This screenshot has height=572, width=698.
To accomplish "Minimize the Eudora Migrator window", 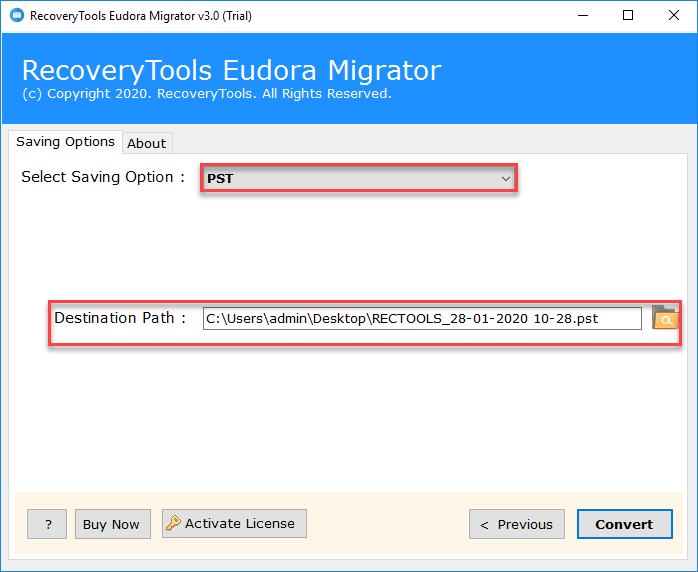I will tap(583, 16).
